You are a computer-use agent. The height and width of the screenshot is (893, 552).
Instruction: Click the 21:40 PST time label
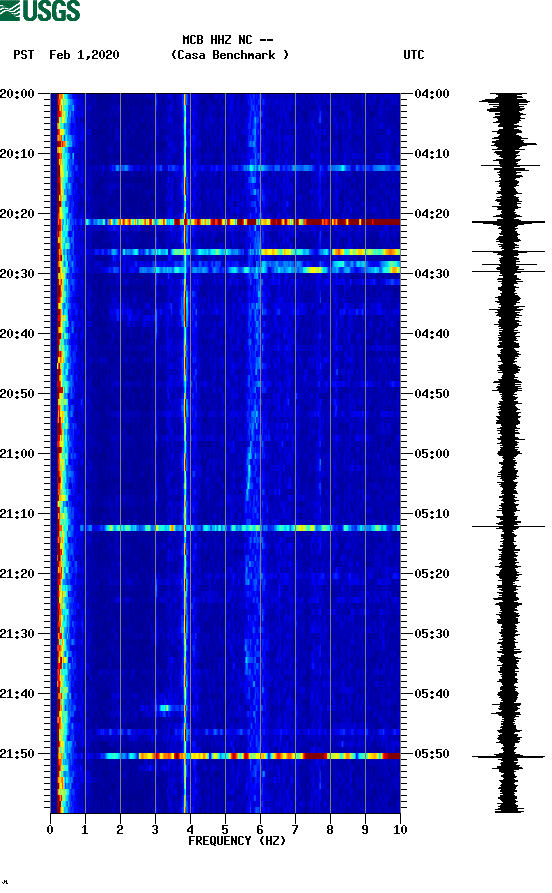pyautogui.click(x=17, y=694)
